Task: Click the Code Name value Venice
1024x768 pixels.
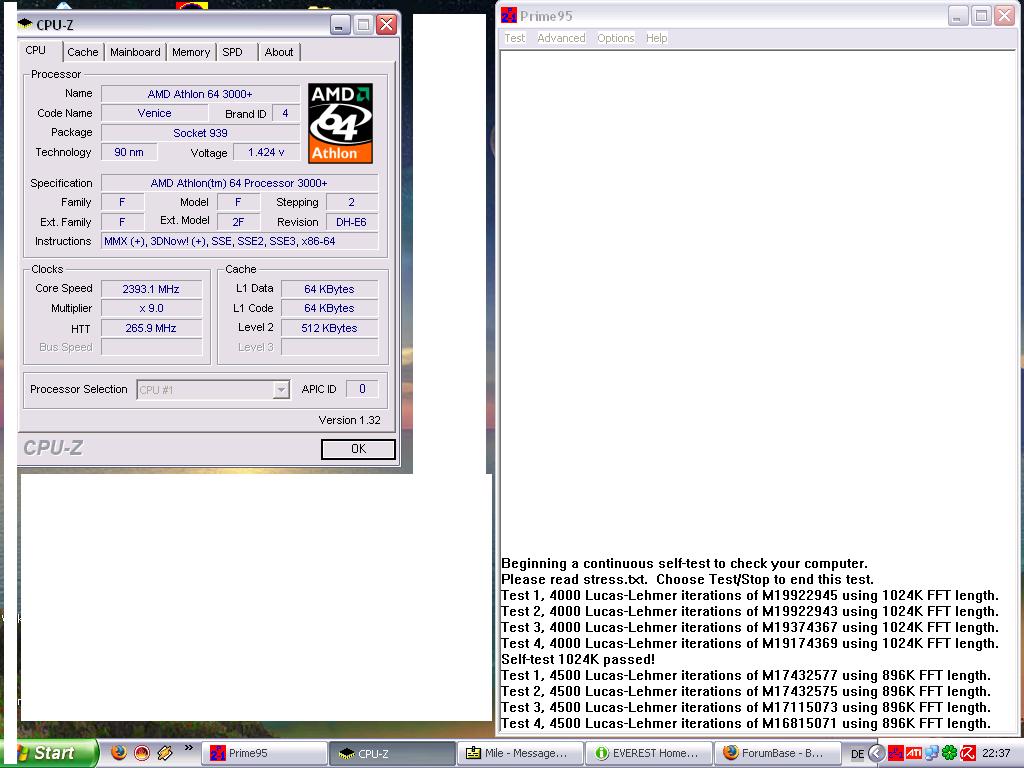Action: coord(155,113)
